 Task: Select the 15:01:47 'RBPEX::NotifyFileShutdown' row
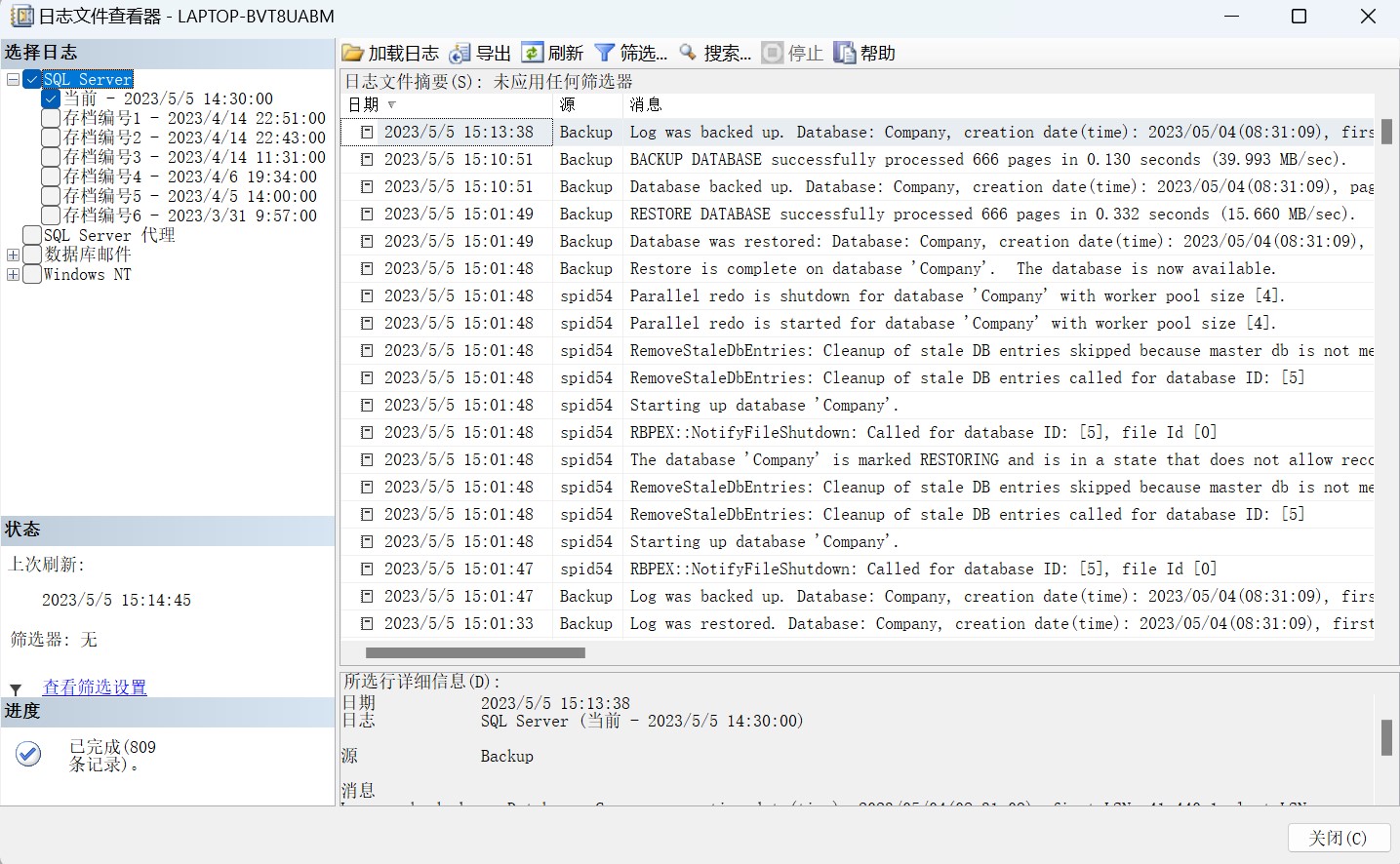pyautogui.click(x=858, y=569)
